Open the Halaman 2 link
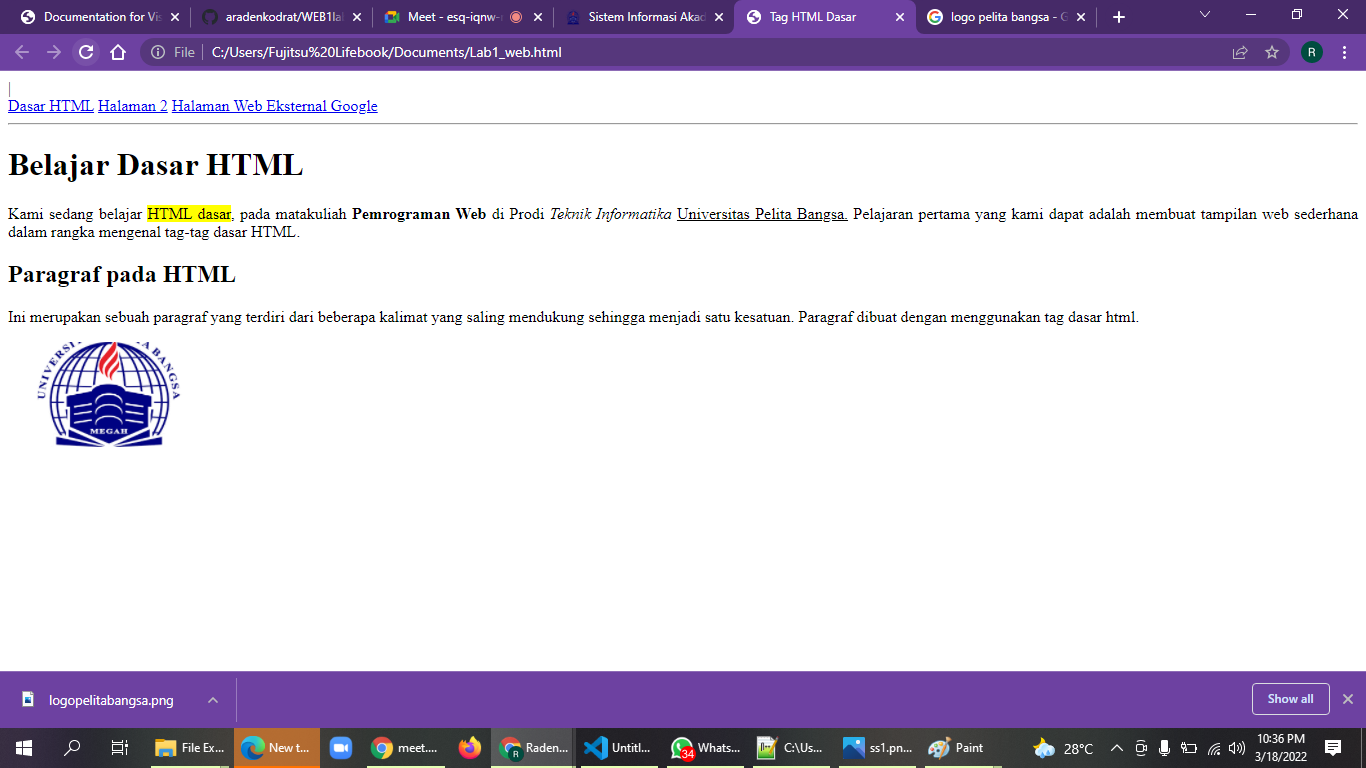This screenshot has height=768, width=1366. (x=133, y=106)
